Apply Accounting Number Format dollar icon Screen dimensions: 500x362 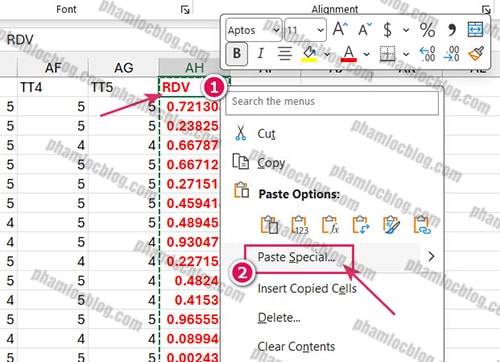pos(387,29)
